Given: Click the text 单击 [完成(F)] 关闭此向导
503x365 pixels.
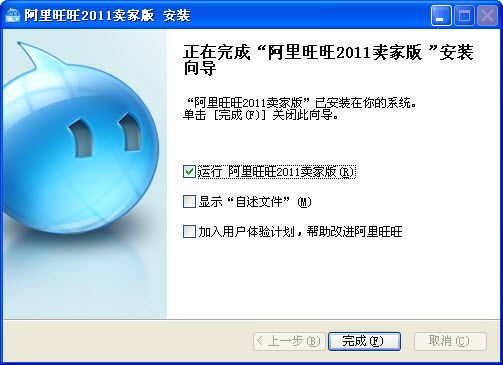Looking at the screenshot, I should [261, 115].
